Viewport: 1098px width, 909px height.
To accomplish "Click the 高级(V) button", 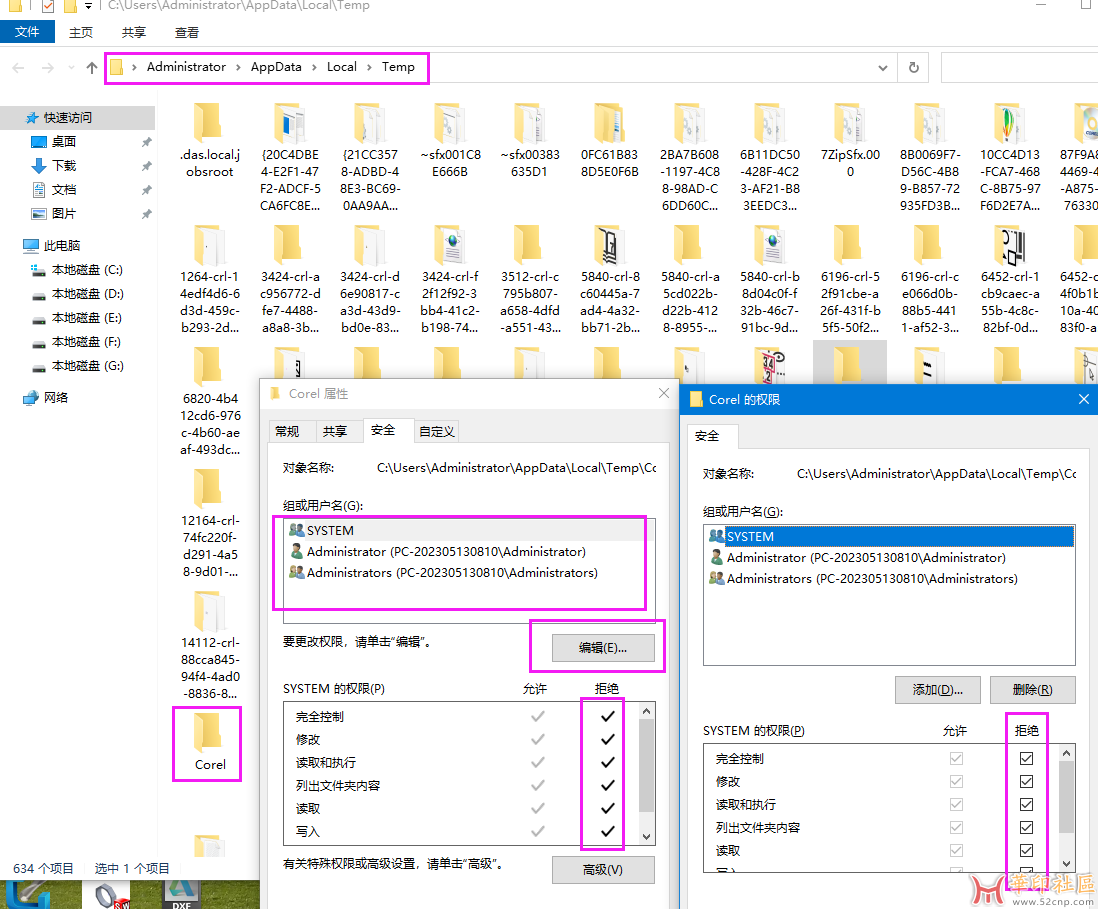I will click(603, 870).
